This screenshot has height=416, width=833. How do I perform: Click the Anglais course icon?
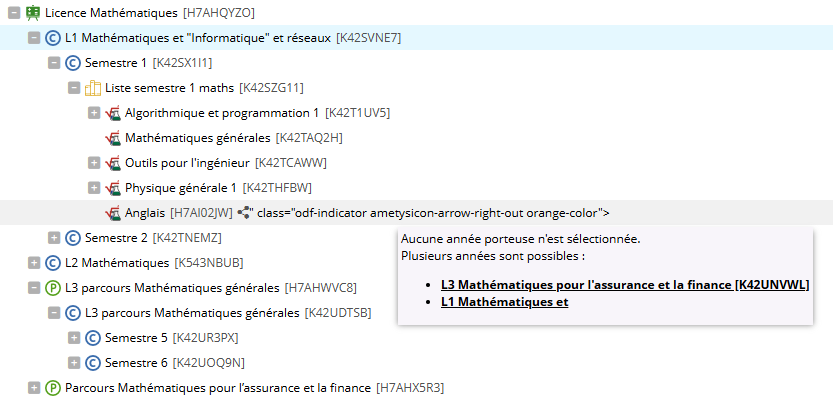[113, 213]
